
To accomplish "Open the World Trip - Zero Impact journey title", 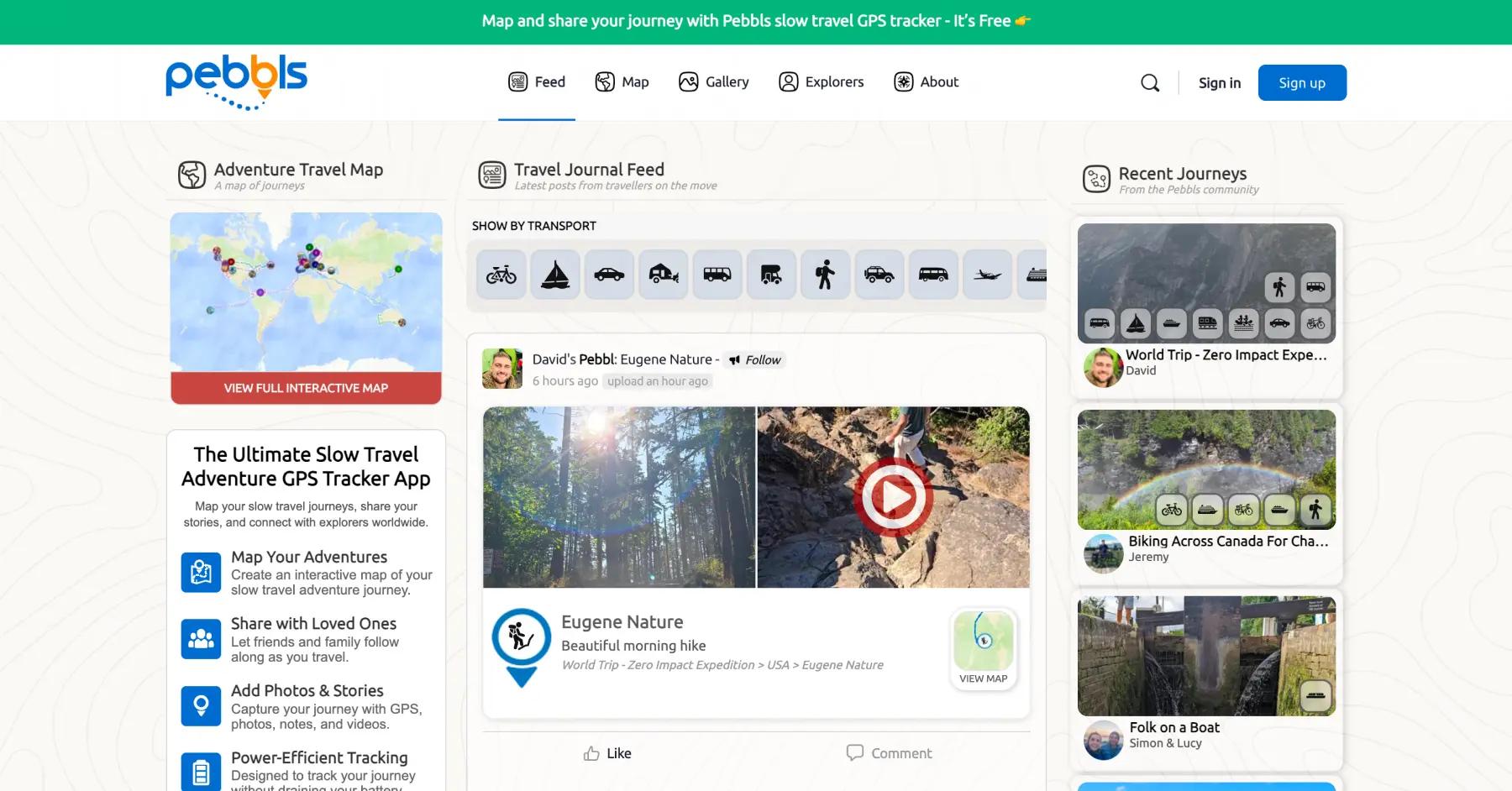I will tap(1226, 355).
